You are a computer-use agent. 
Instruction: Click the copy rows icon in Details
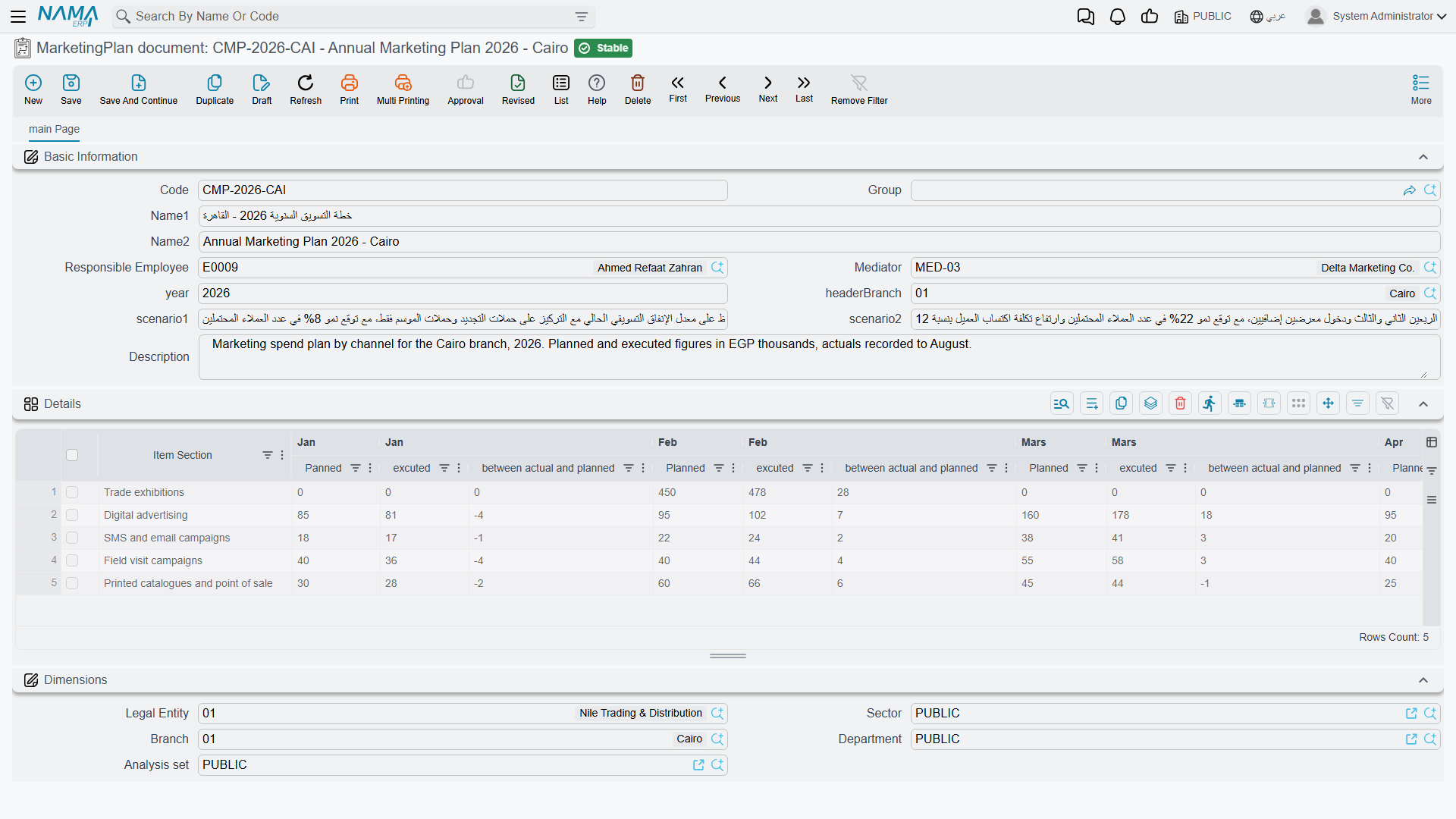coord(1121,403)
